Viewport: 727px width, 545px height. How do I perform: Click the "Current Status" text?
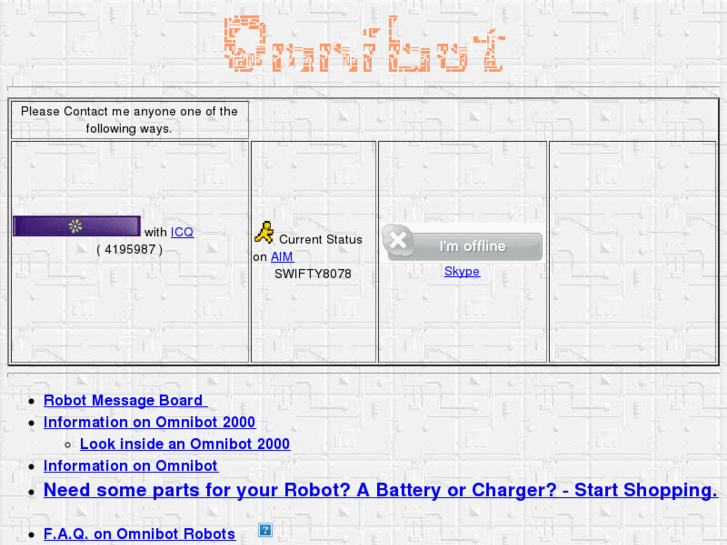(321, 239)
